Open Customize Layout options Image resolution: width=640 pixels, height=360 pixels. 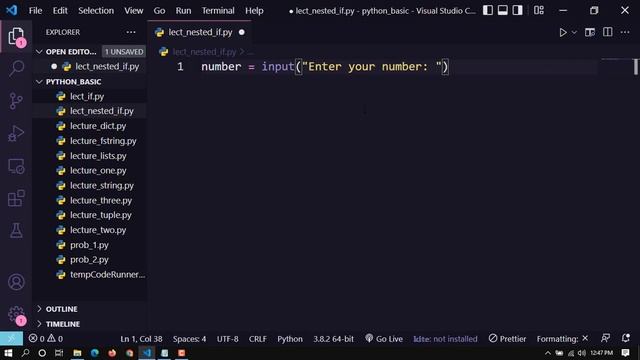pos(539,10)
